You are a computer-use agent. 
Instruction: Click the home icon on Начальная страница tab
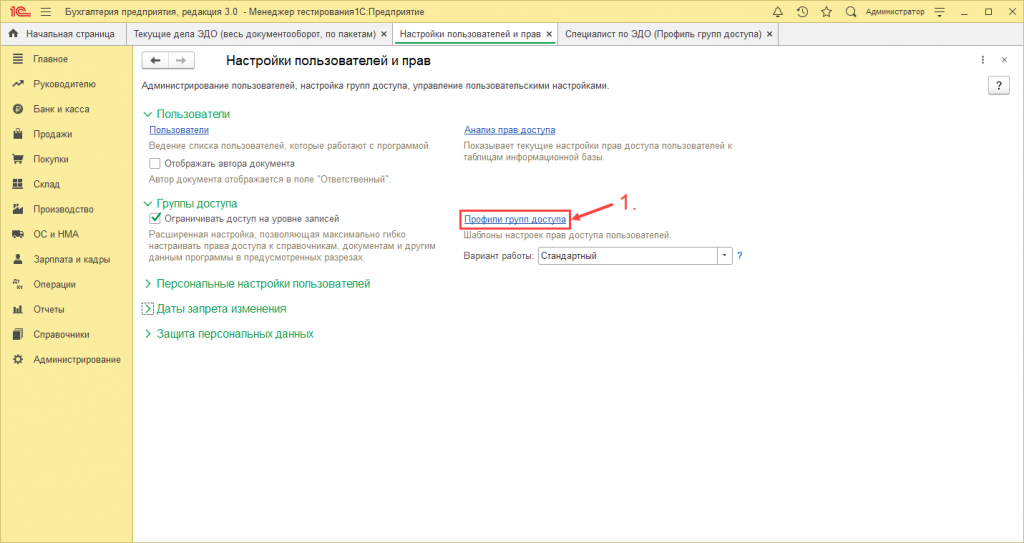(13, 33)
